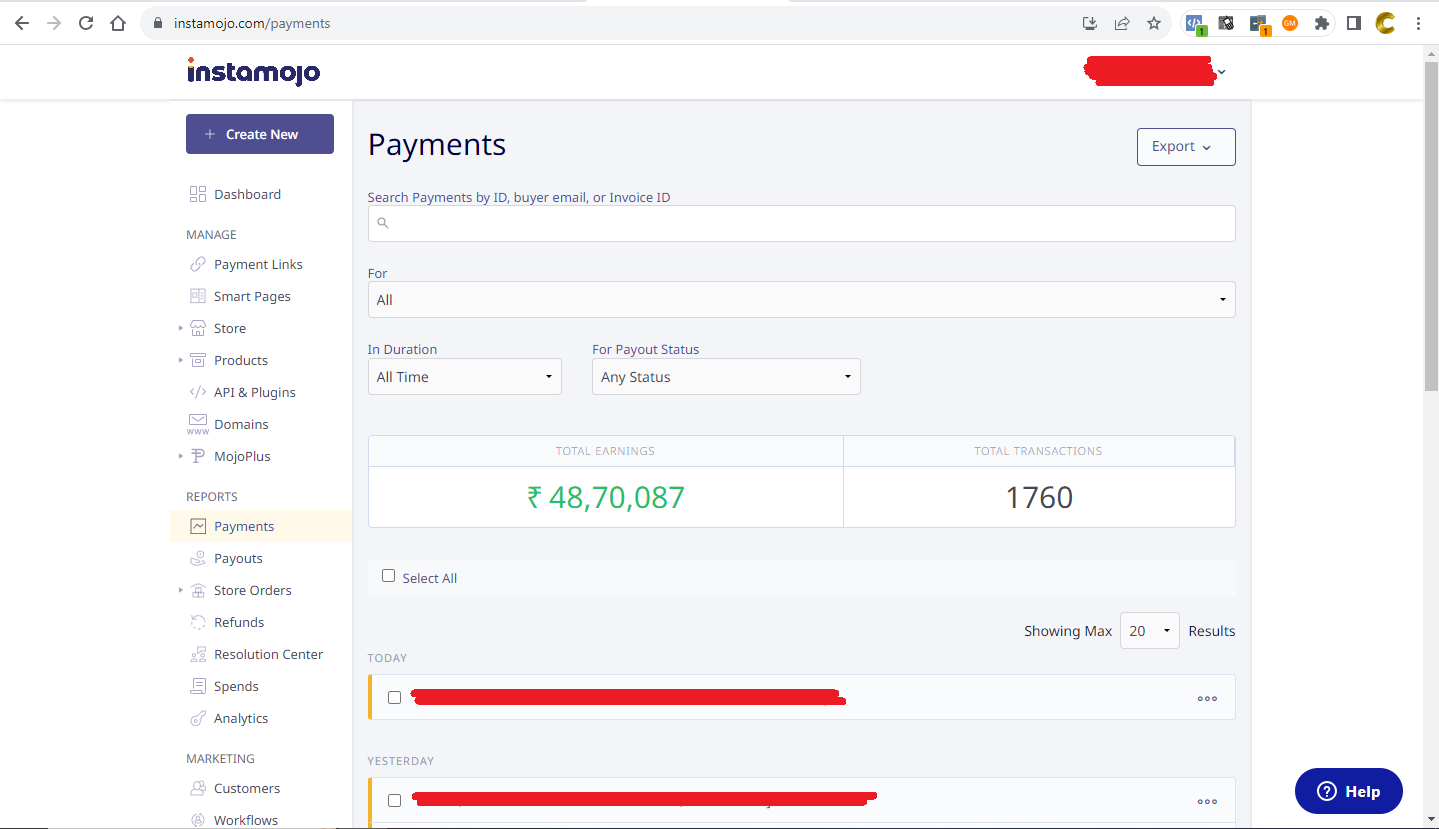Screen dimensions: 1439x829
Task: Click the Refunds icon in sidebar
Action: coord(197,622)
